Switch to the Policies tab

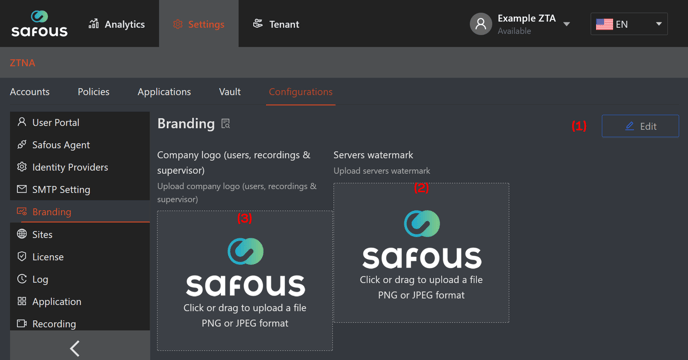click(x=93, y=92)
